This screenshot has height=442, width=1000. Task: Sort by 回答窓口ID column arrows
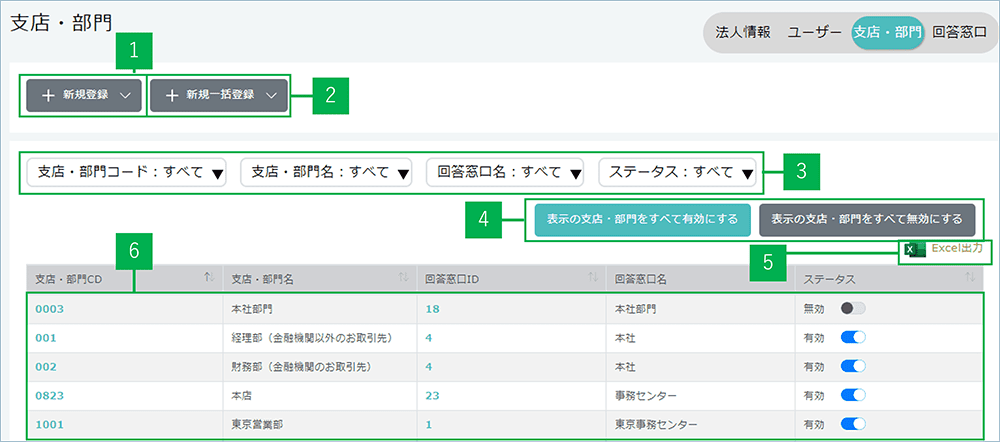pyautogui.click(x=591, y=277)
